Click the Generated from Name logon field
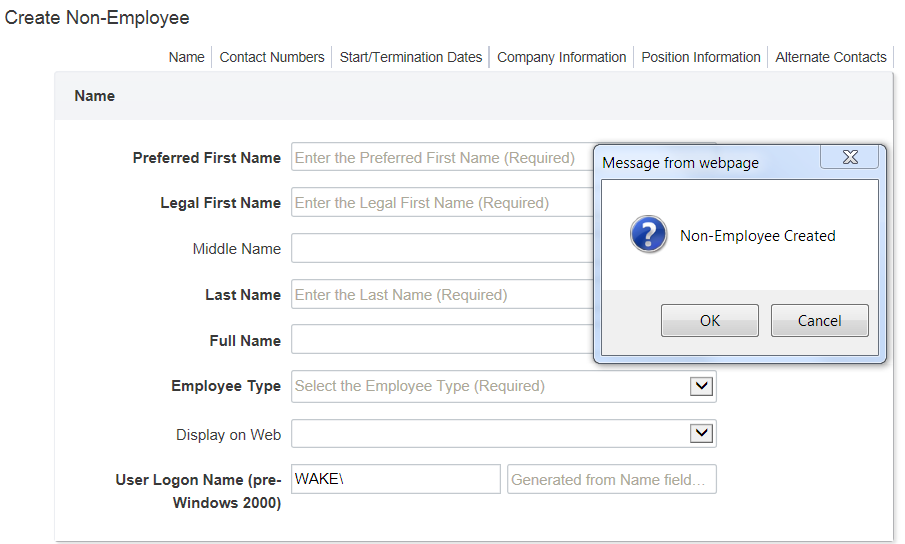905x544 pixels. [x=612, y=479]
